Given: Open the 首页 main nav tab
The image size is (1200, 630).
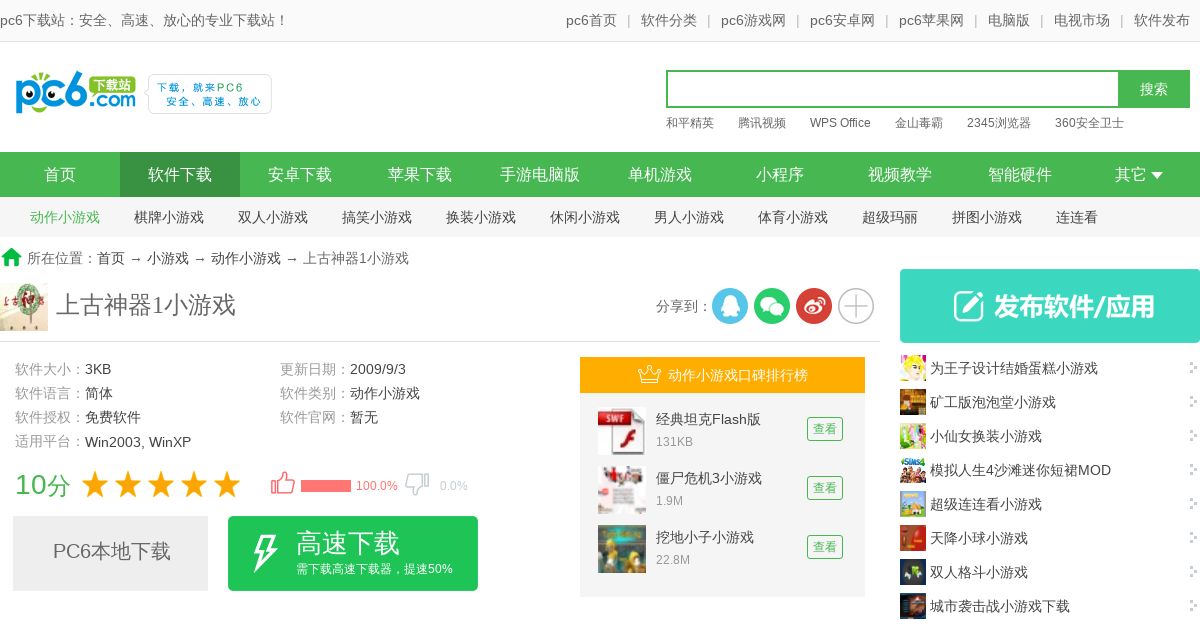Looking at the screenshot, I should coord(60,174).
